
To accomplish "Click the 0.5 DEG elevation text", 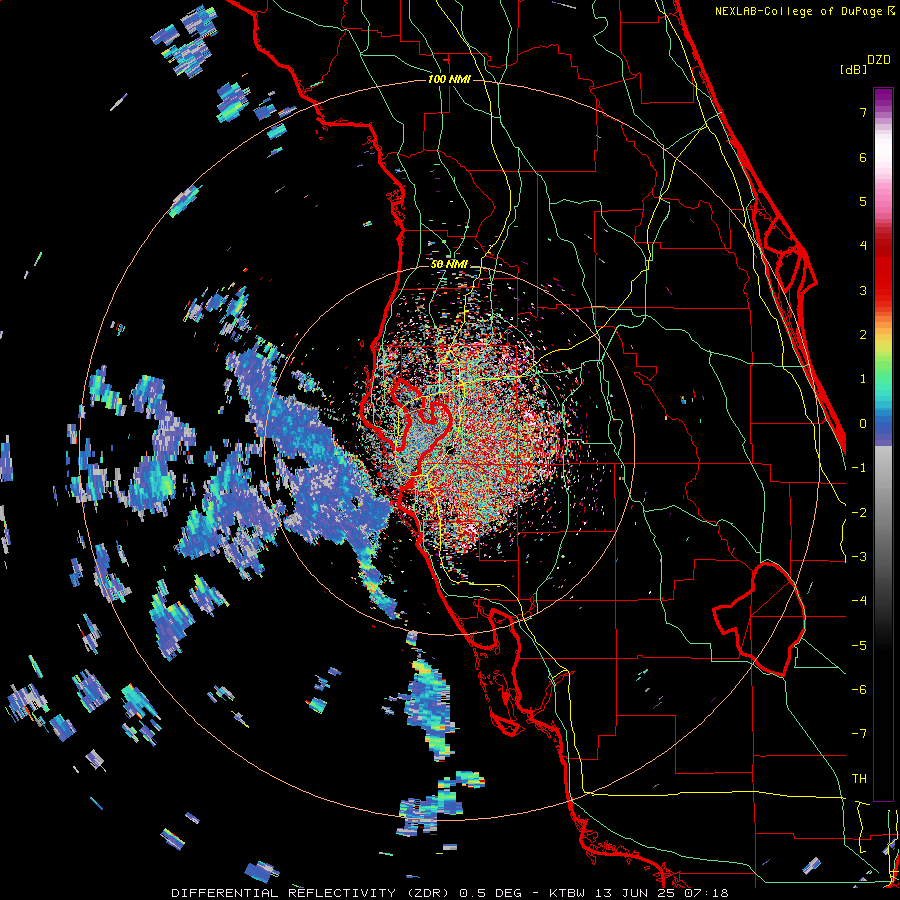I will (x=491, y=893).
